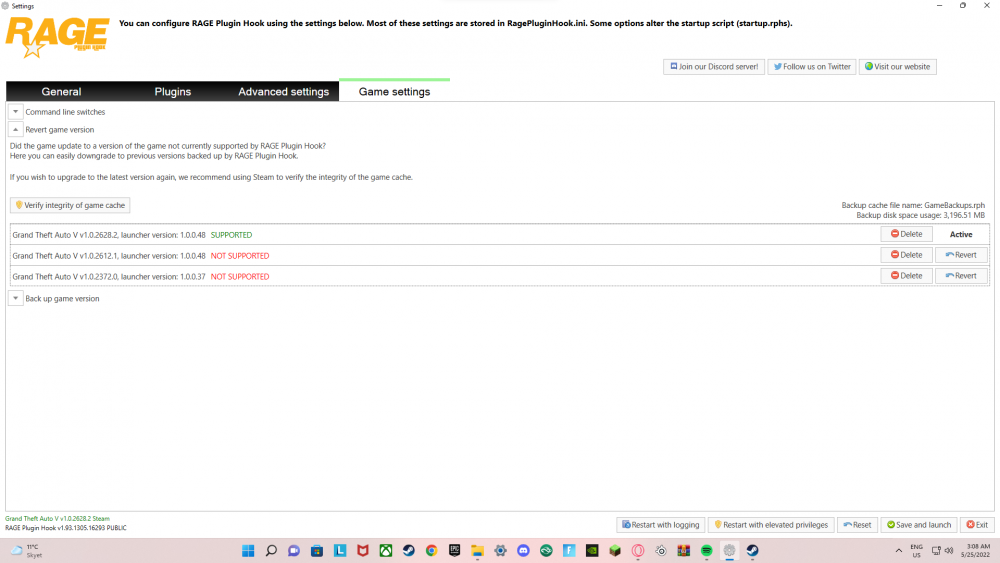1000x563 pixels.
Task: Open the General tab
Action: click(61, 91)
